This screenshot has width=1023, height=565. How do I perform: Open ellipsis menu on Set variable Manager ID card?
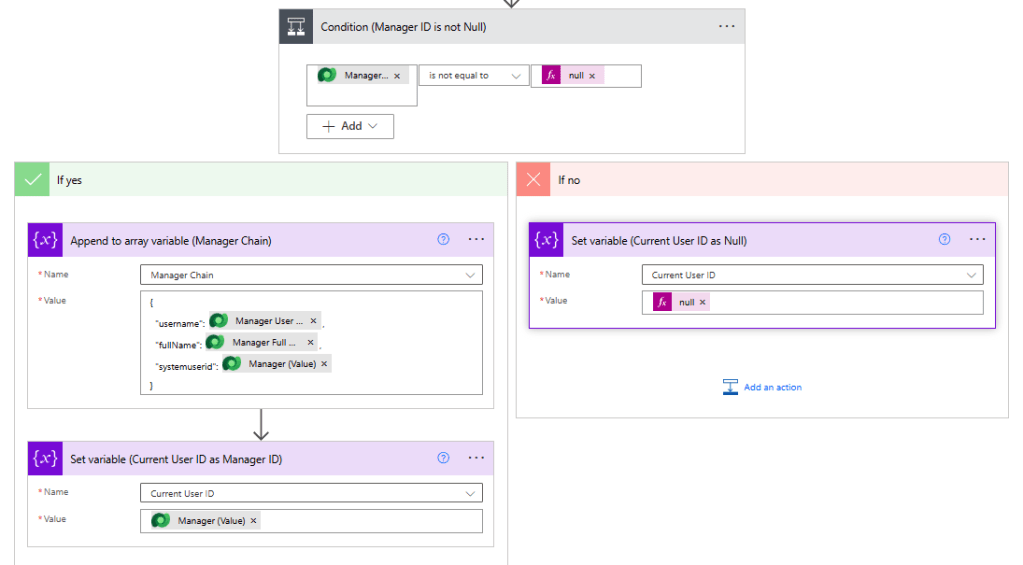tap(476, 458)
